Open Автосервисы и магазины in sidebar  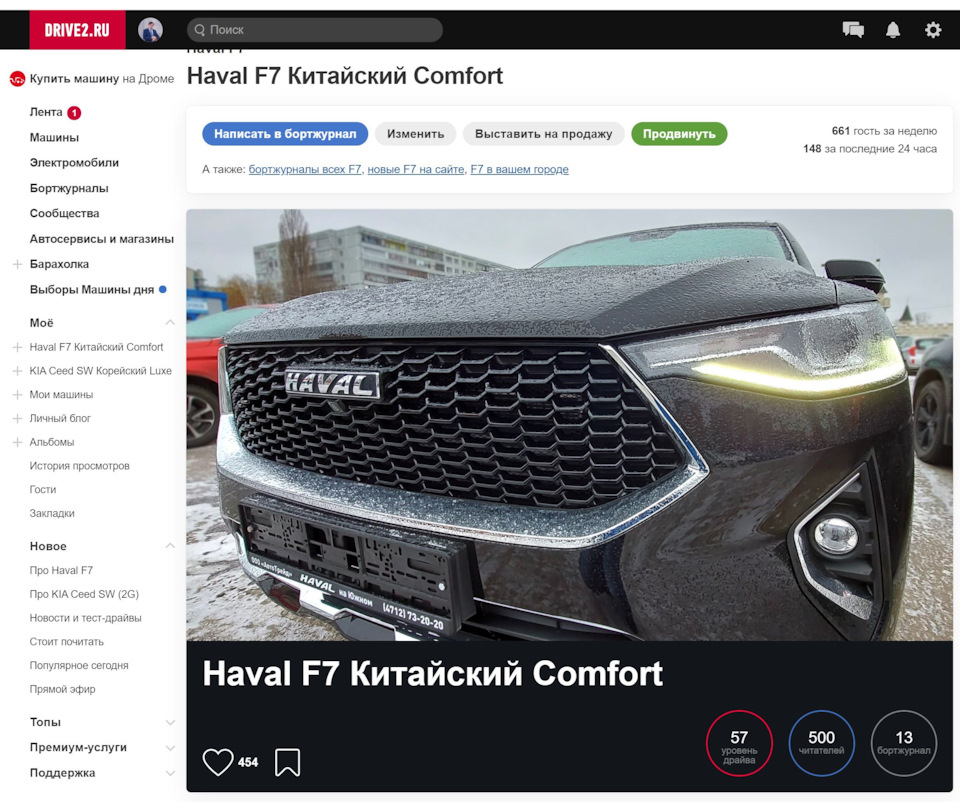click(x=102, y=239)
